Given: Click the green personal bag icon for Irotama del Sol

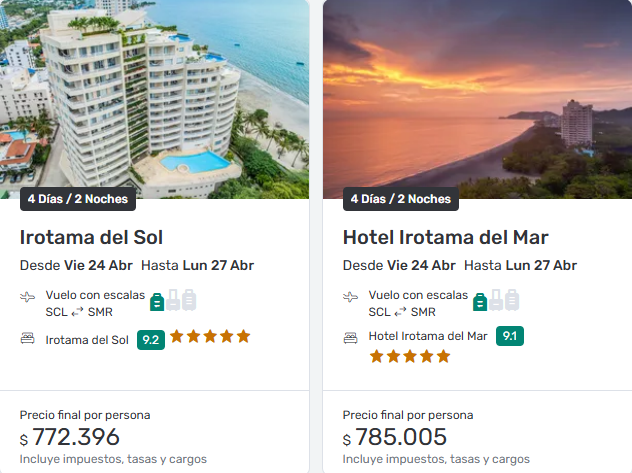Looking at the screenshot, I should coord(157,300).
